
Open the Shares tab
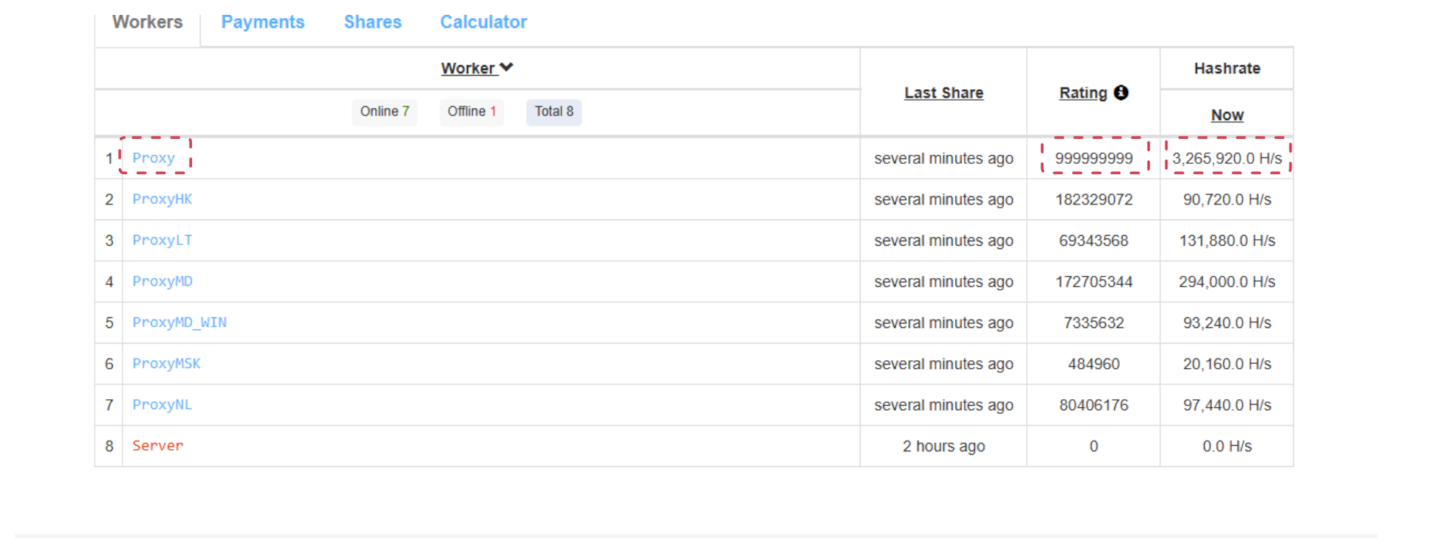(x=372, y=22)
